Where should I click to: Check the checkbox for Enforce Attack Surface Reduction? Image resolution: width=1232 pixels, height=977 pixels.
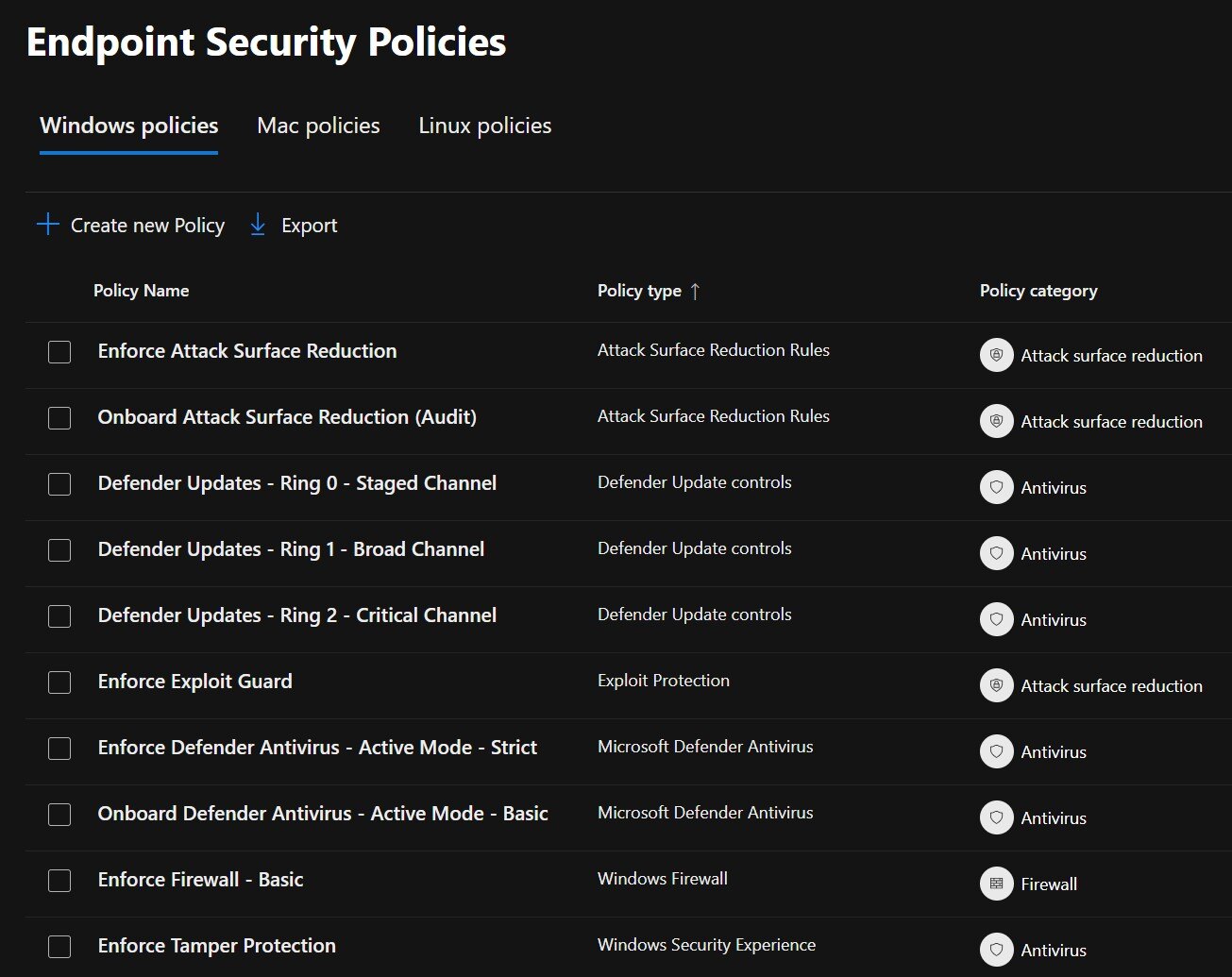click(59, 351)
